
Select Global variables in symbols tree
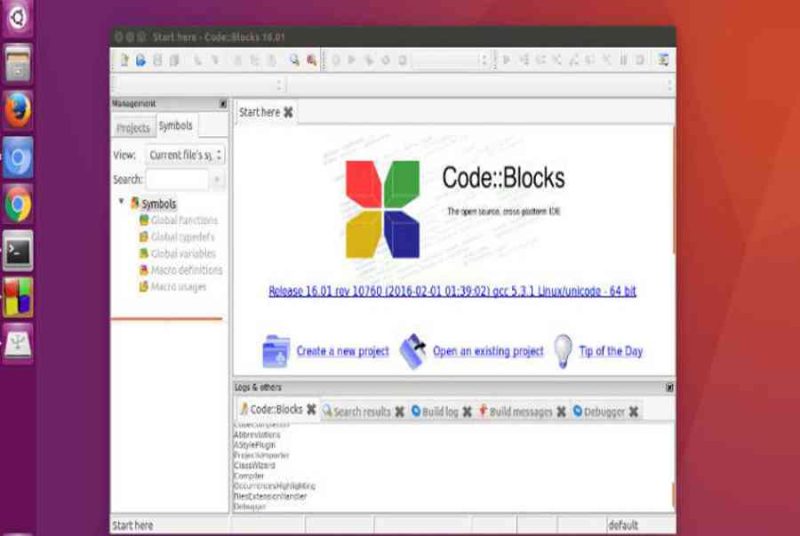tap(183, 253)
